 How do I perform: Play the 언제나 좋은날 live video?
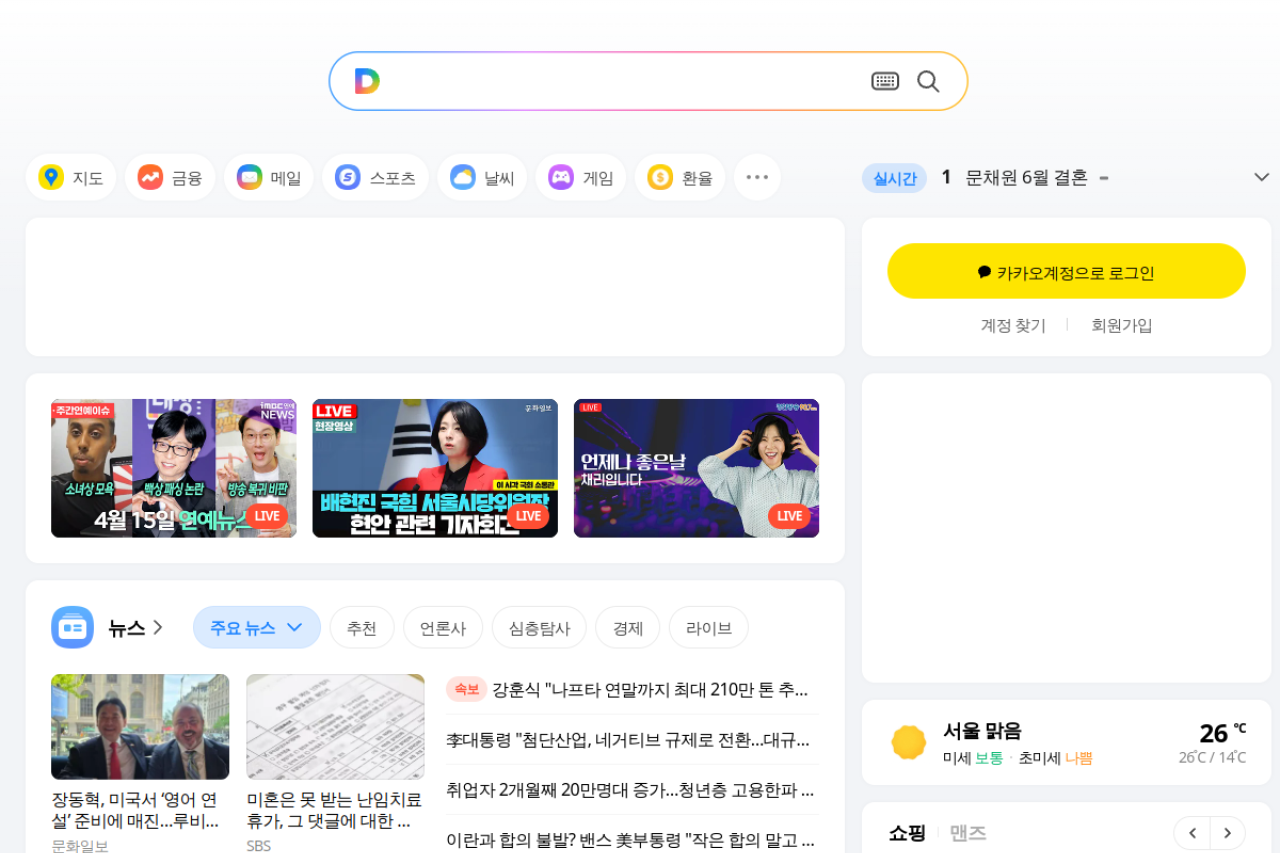696,468
